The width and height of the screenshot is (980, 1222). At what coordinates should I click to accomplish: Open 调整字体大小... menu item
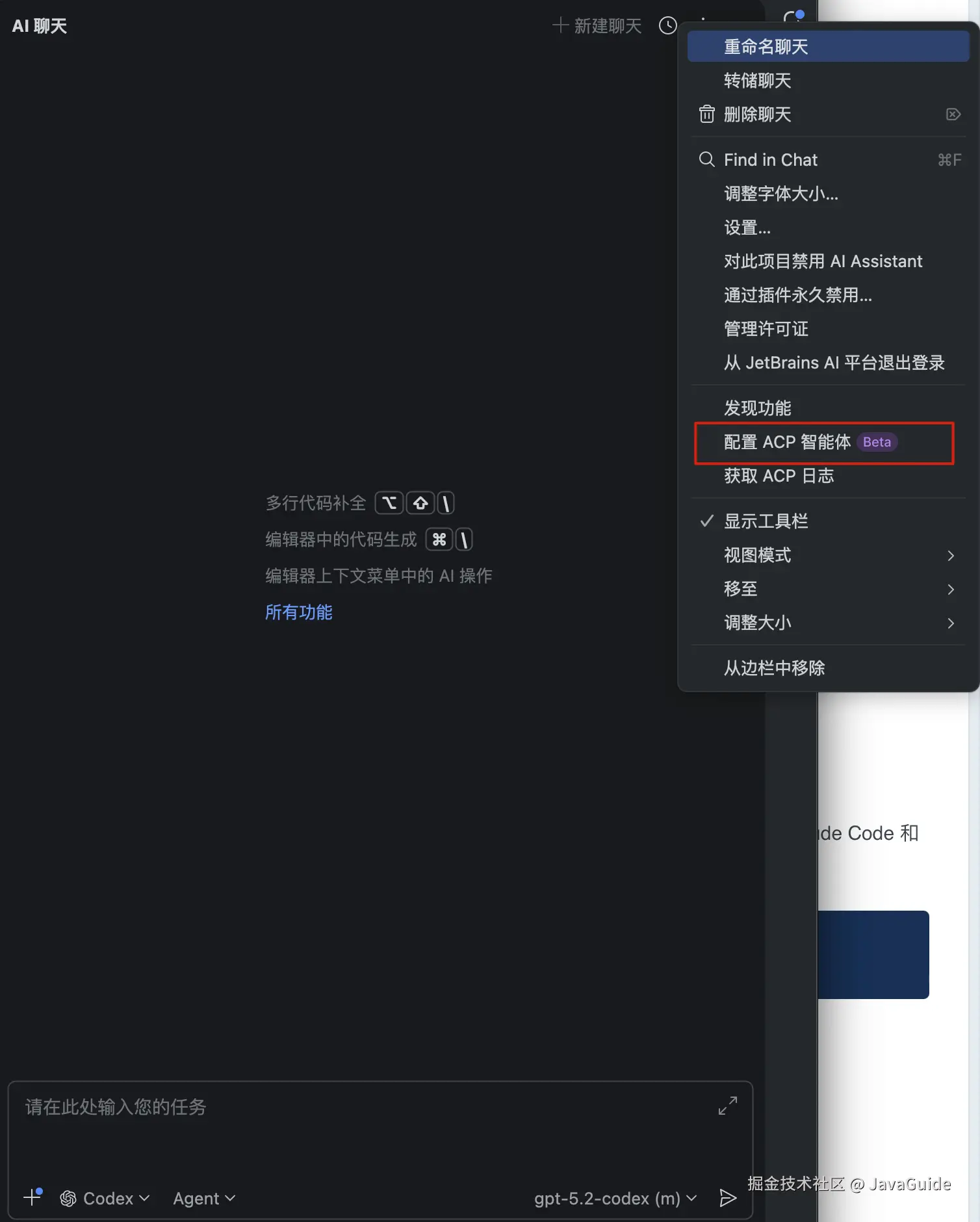[x=828, y=194]
